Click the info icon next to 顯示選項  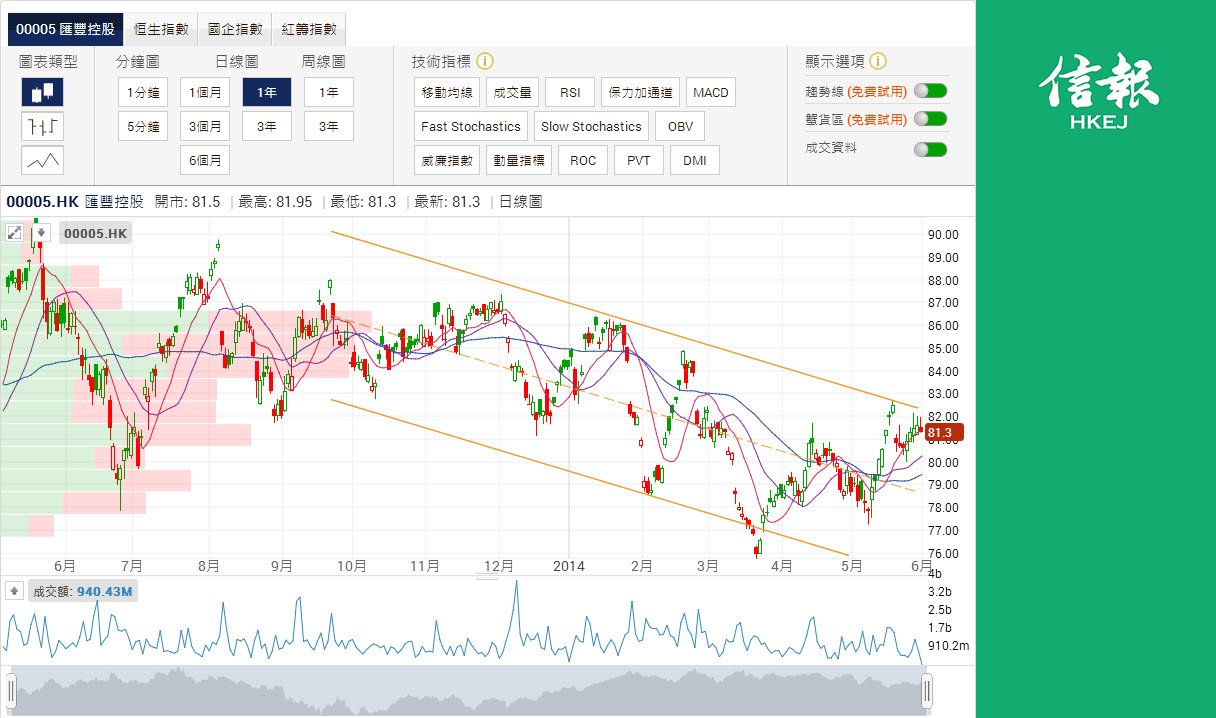pyautogui.click(x=879, y=61)
